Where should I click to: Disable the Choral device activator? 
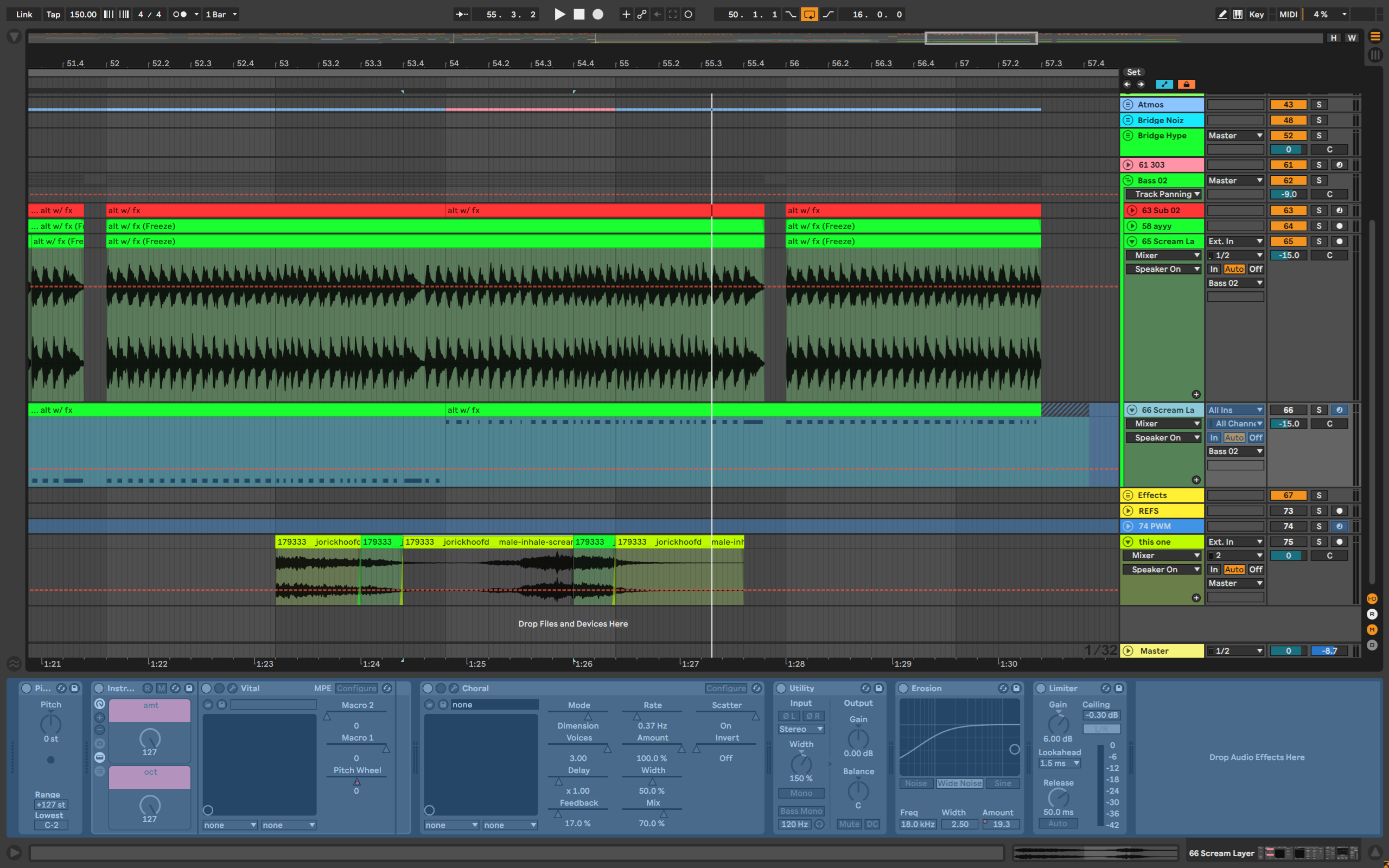[428, 688]
